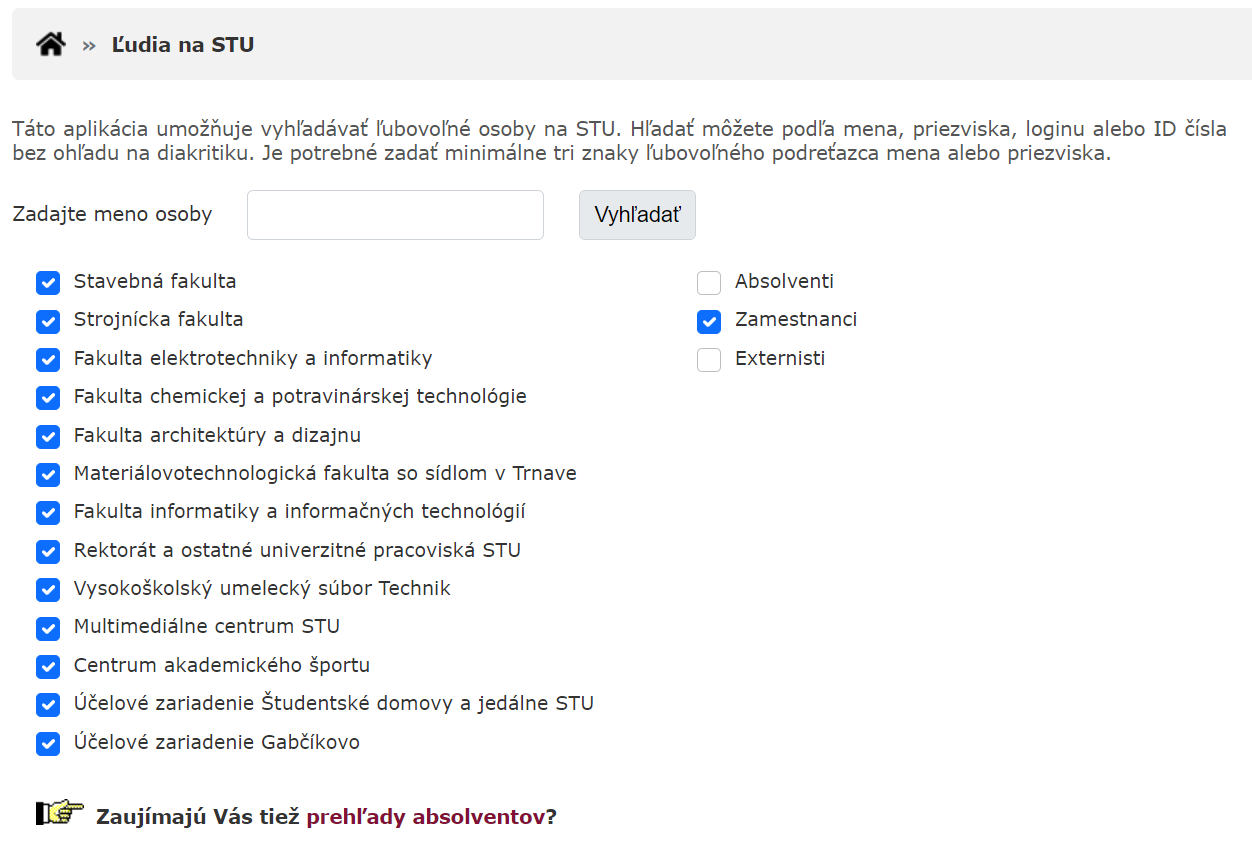1252x845 pixels.
Task: Uncheck Centrum akademického športu checkbox
Action: click(x=48, y=667)
